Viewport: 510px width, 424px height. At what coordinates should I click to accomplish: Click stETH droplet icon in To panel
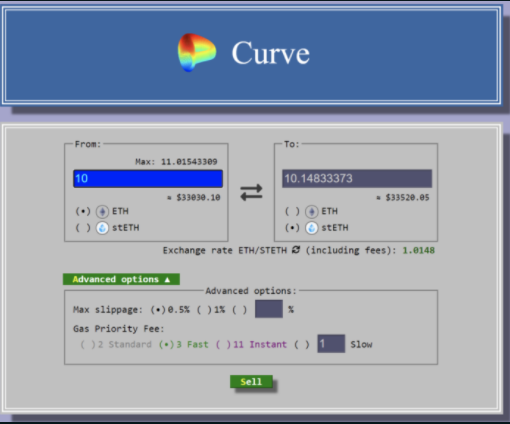[x=312, y=228]
